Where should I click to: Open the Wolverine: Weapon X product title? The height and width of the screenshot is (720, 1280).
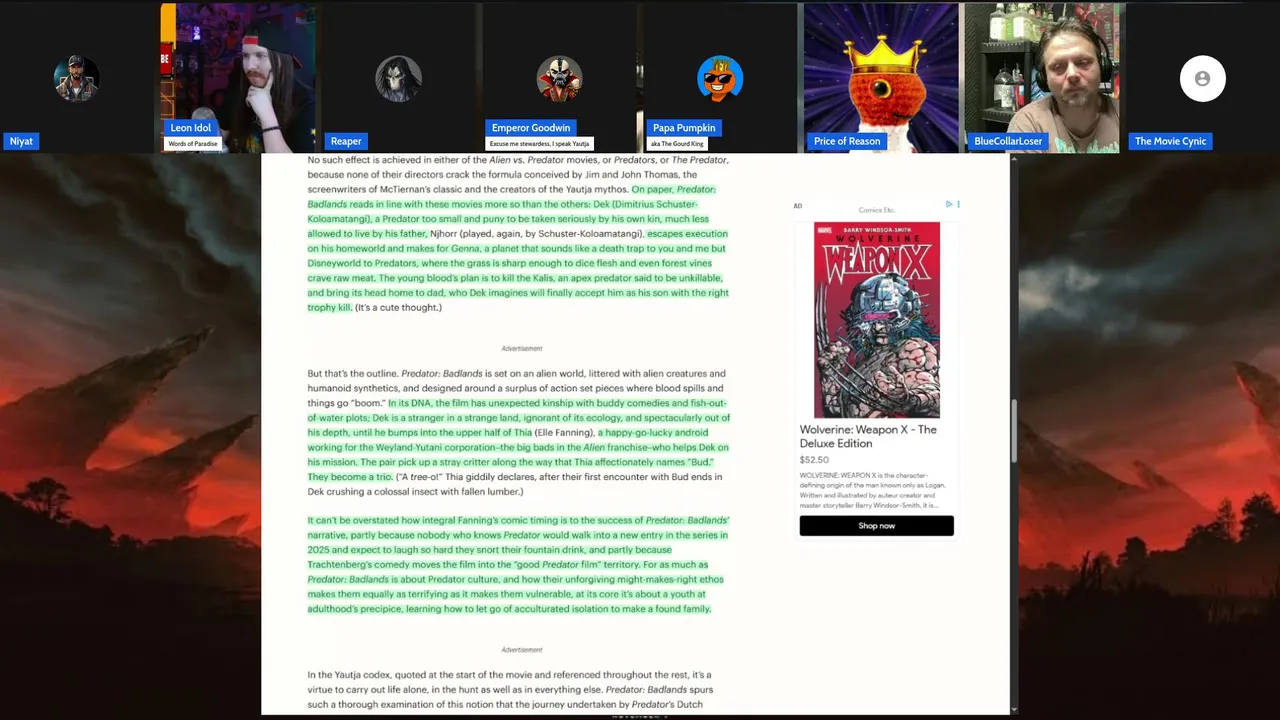(x=868, y=436)
